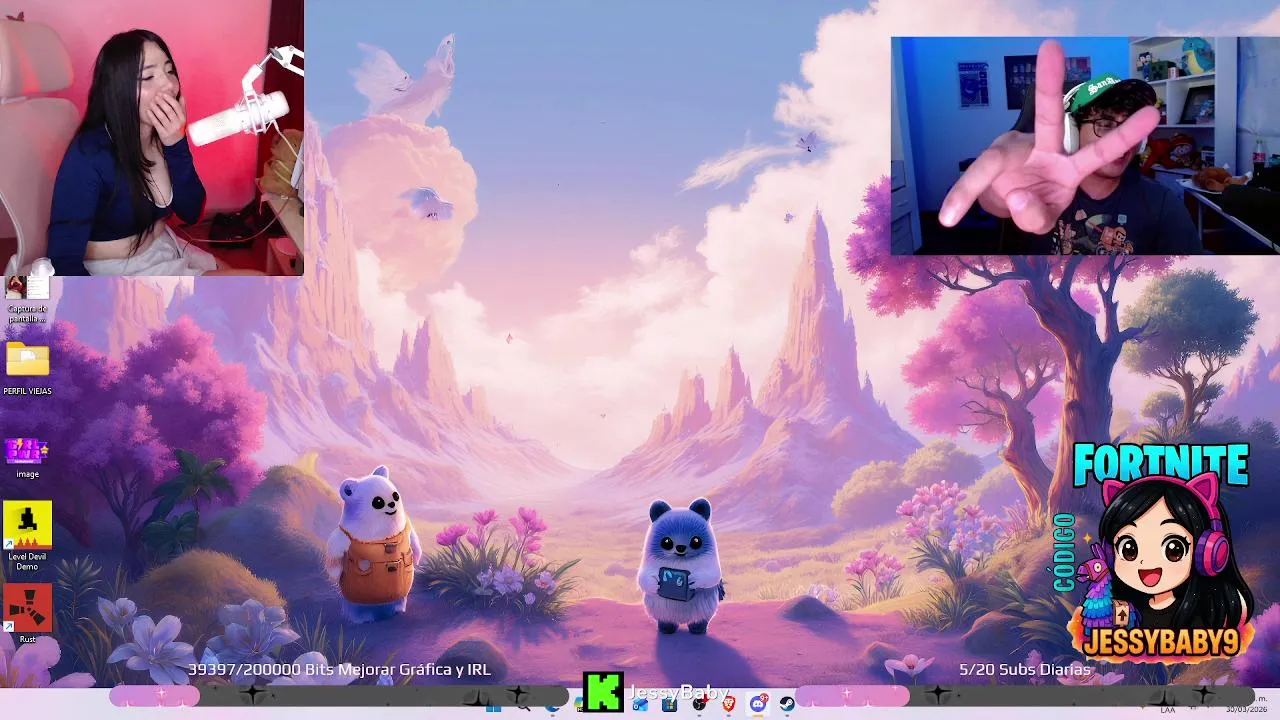Click the green Kick K logo

603,691
